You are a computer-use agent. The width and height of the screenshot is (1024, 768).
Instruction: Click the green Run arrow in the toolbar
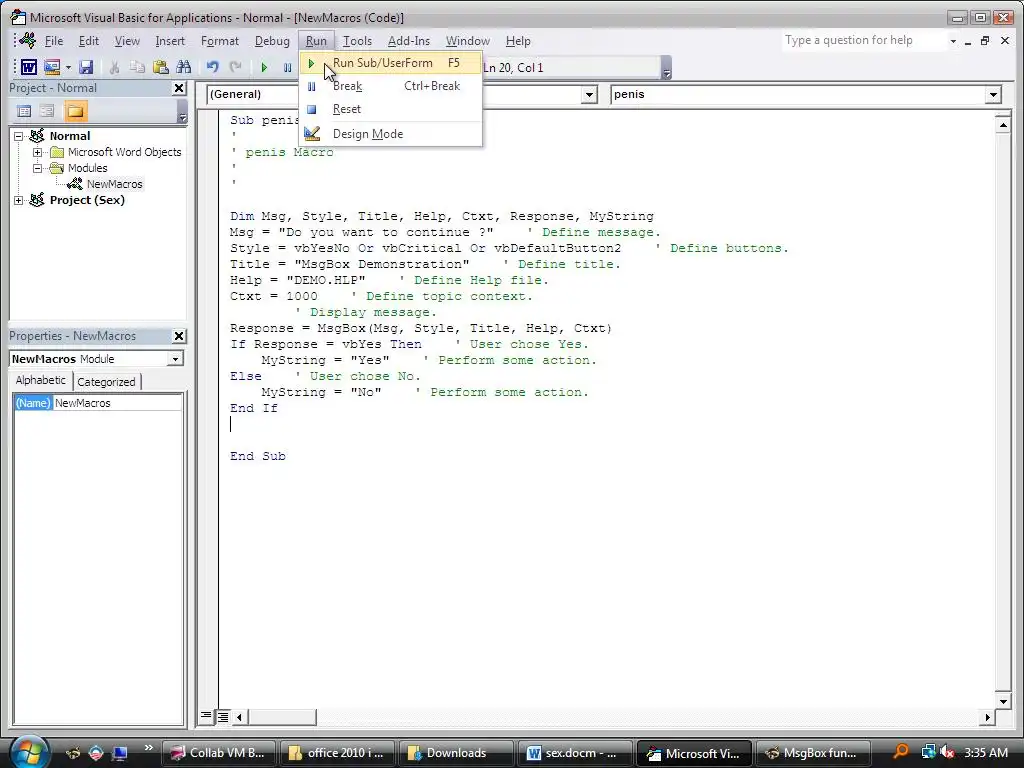(264, 67)
